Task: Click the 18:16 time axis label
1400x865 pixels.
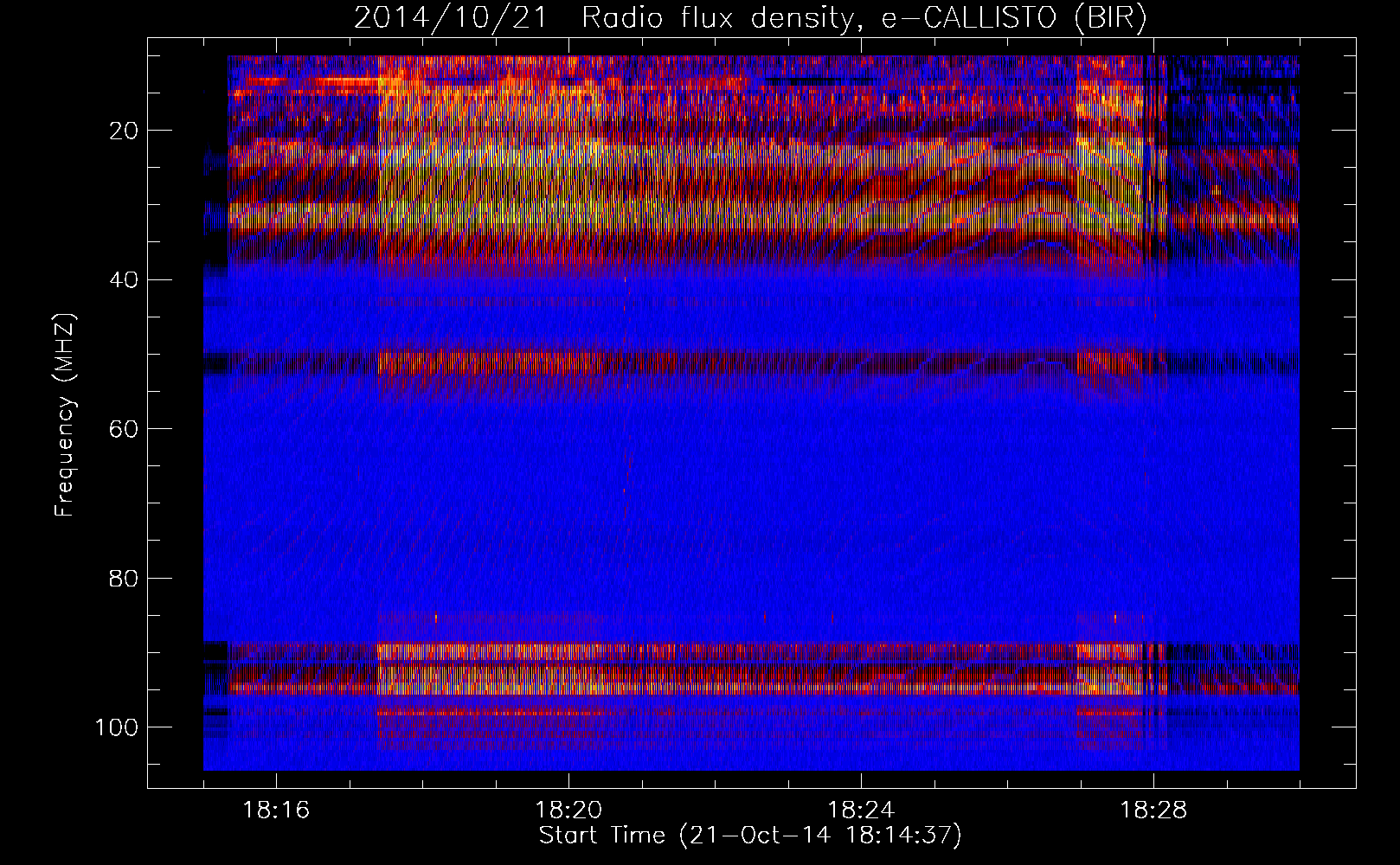Action: click(276, 811)
